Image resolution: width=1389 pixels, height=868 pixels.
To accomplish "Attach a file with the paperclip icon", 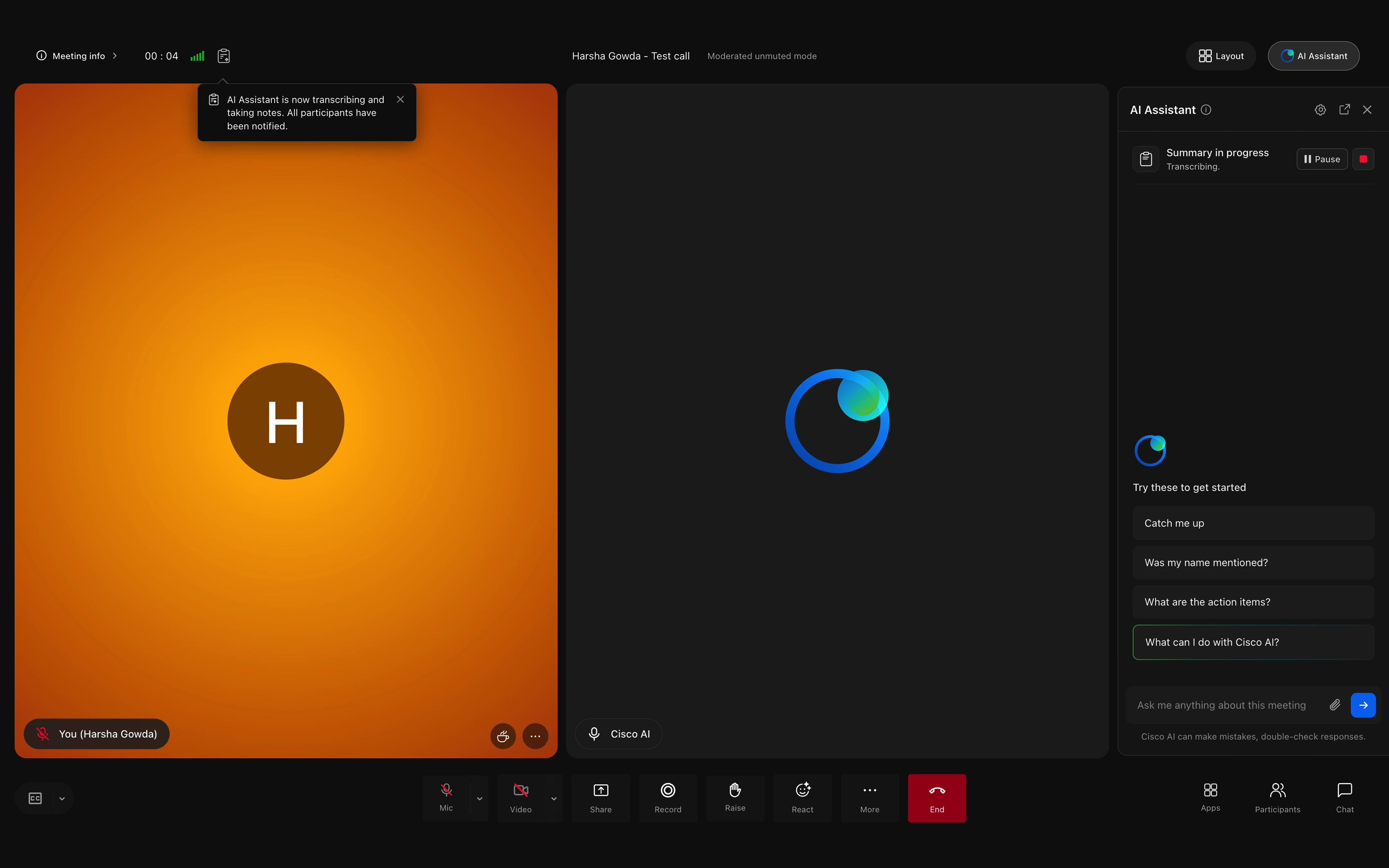I will point(1335,705).
